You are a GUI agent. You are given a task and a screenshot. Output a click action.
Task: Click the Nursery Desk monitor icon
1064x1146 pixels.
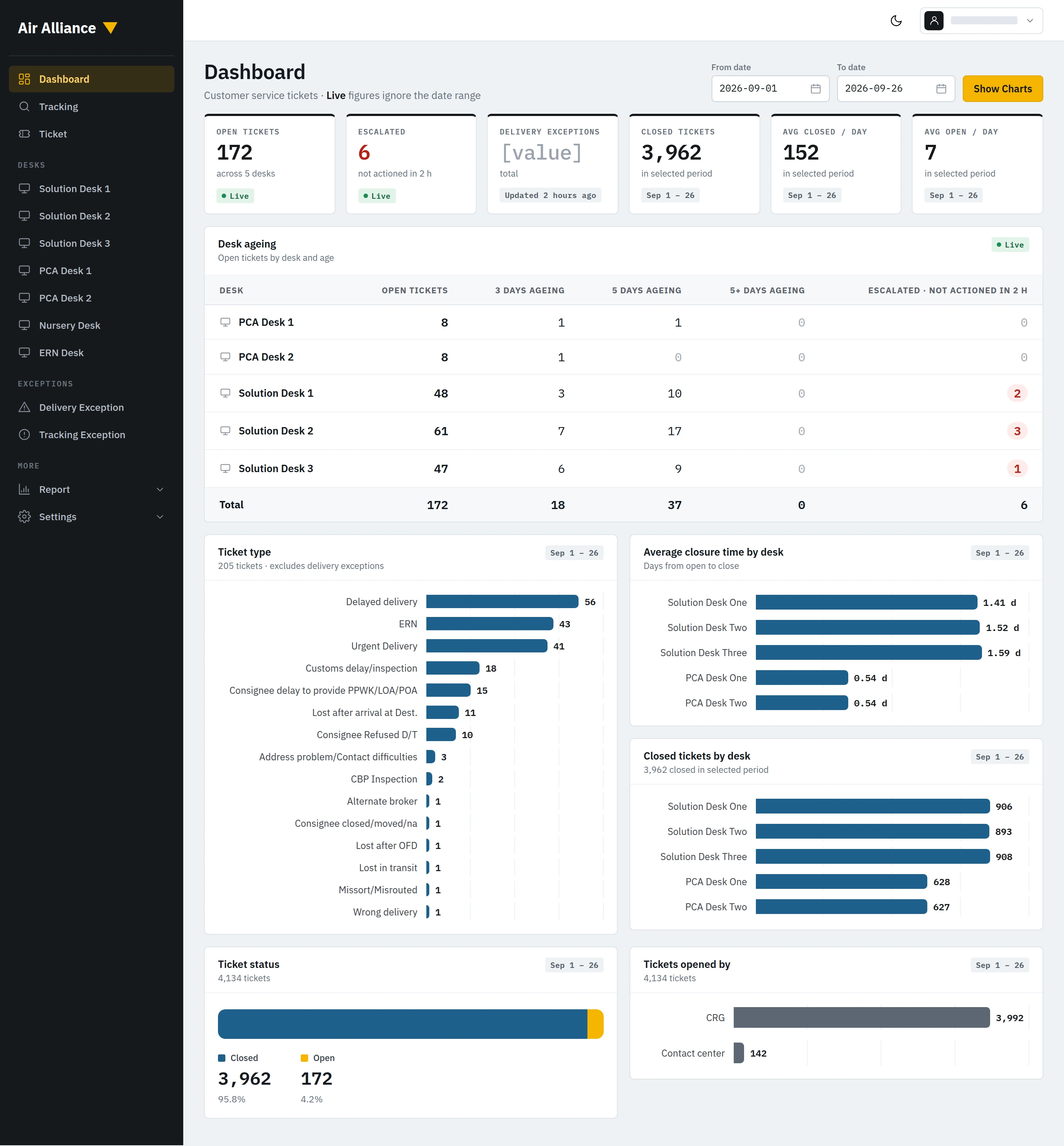(24, 325)
